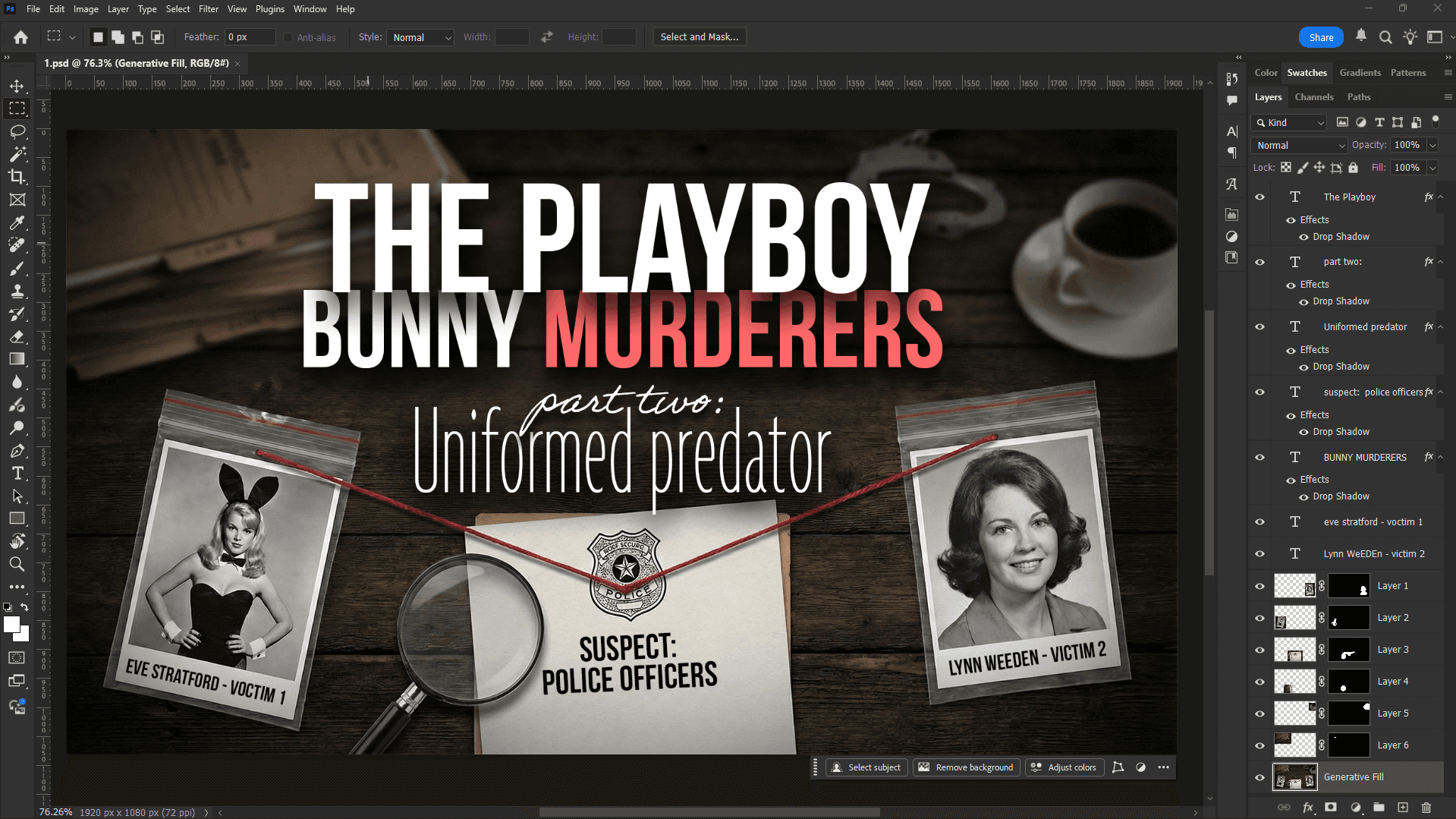
Task: Open the Plugins menu
Action: coord(270,9)
